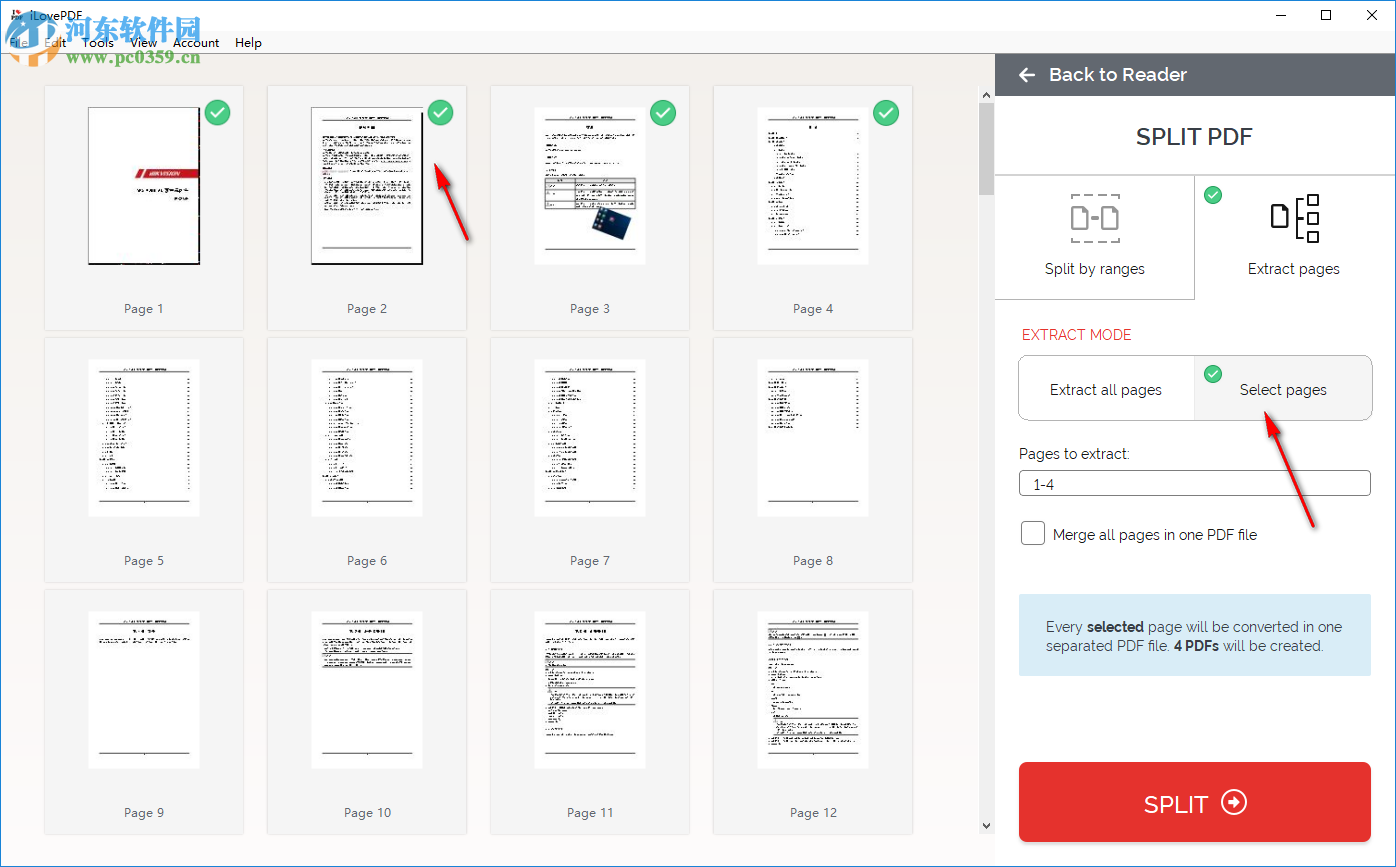Click the "Pages to extract" input field
This screenshot has width=1396, height=867.
pyautogui.click(x=1194, y=483)
